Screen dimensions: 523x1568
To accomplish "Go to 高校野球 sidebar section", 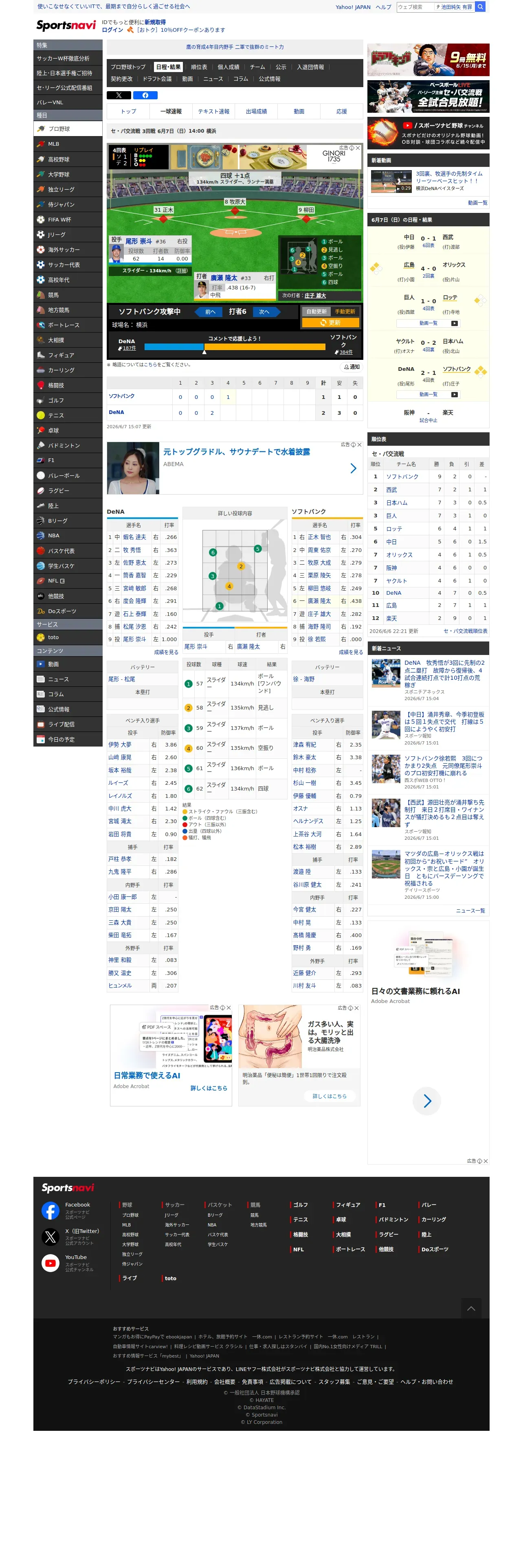I will [x=68, y=160].
